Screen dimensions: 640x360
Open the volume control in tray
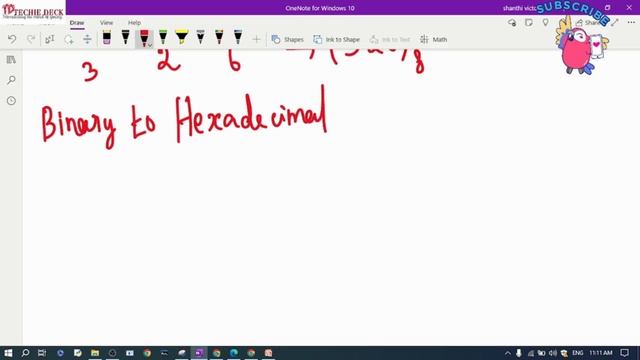tap(553, 353)
